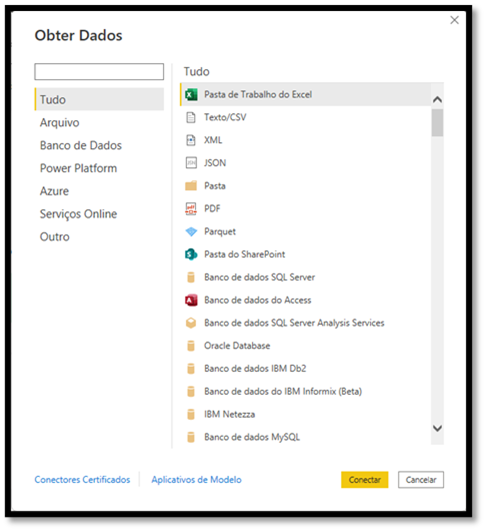The height and width of the screenshot is (530, 485).
Task: Click the scrollbar up arrow
Action: pos(437,99)
